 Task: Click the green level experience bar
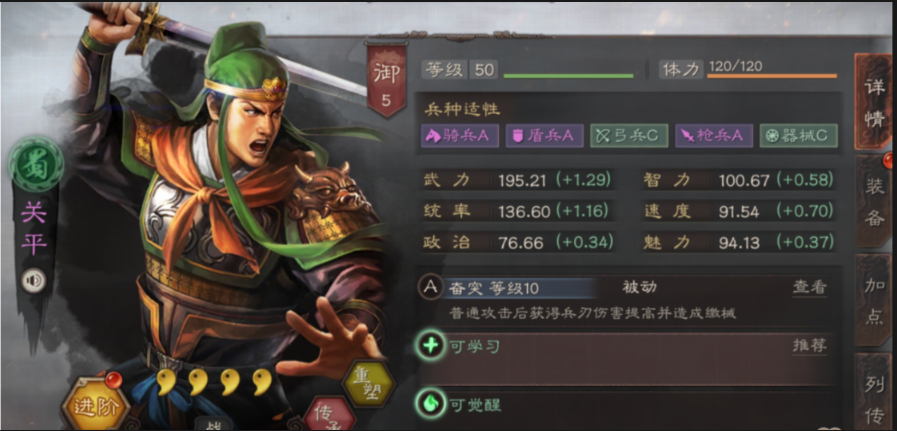point(568,76)
